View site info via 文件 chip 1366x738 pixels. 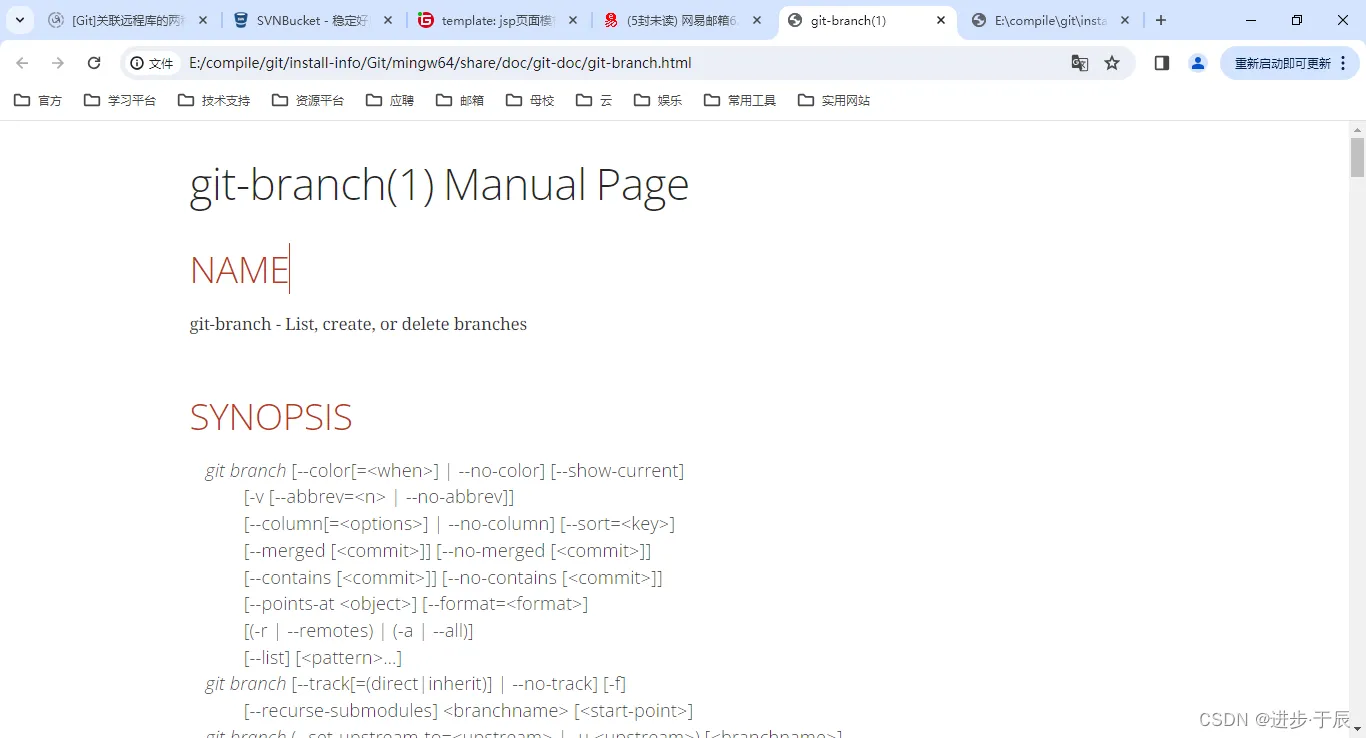[152, 63]
